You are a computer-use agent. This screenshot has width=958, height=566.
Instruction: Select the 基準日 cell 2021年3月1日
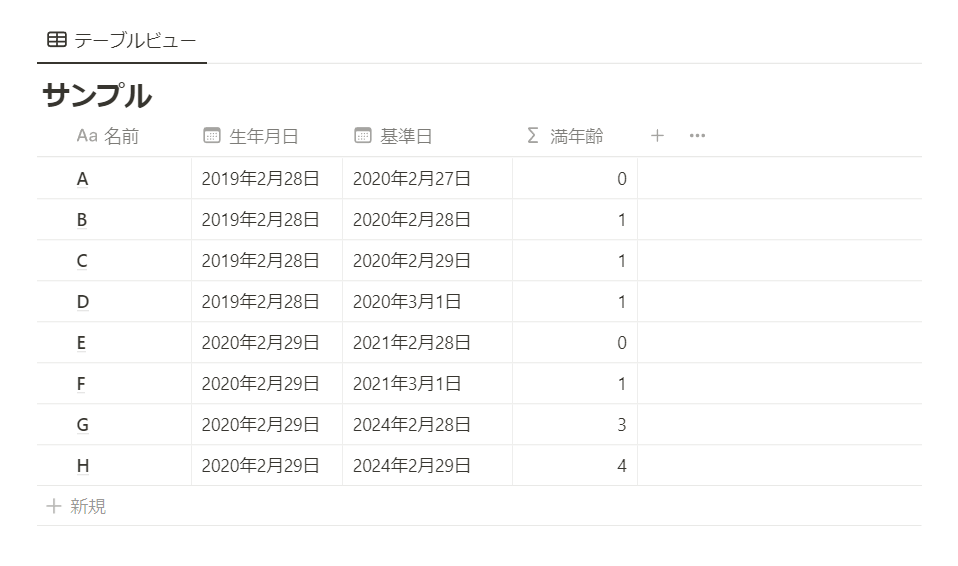(x=427, y=383)
